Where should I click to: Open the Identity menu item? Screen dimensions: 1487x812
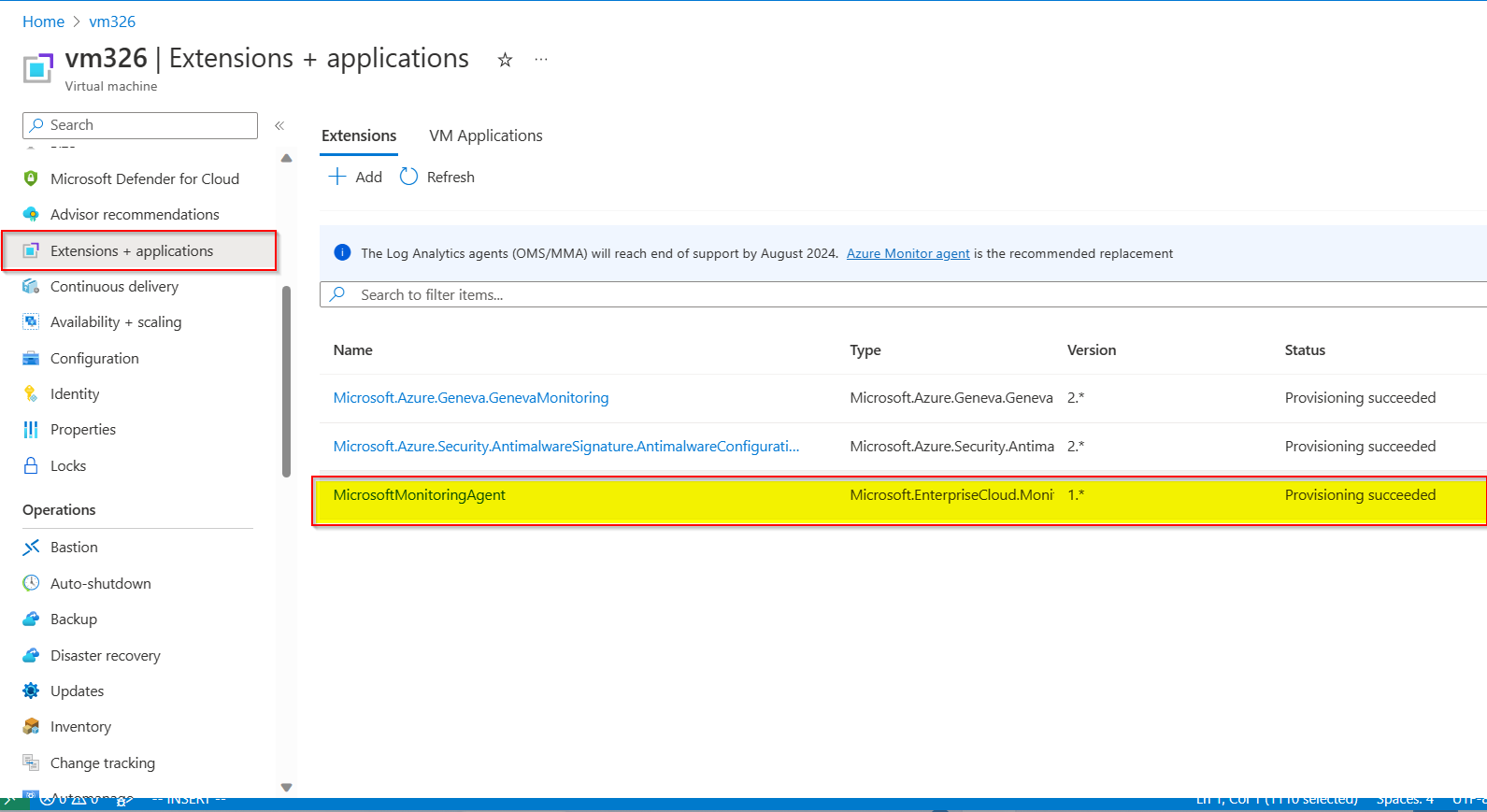(x=75, y=393)
